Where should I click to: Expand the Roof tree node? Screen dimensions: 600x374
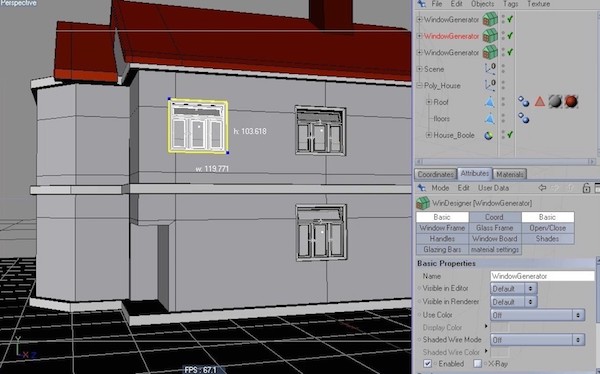(x=429, y=102)
